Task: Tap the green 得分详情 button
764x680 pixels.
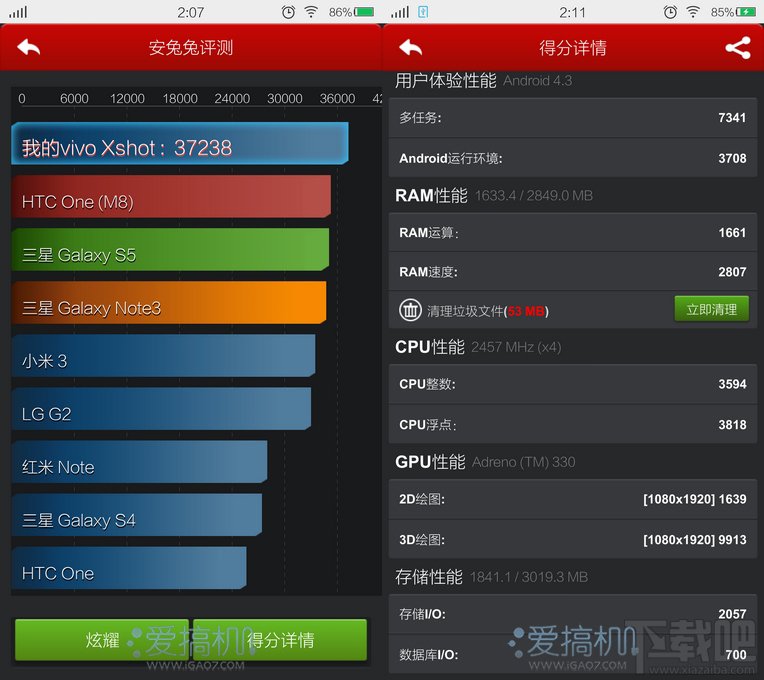Action: pos(280,640)
